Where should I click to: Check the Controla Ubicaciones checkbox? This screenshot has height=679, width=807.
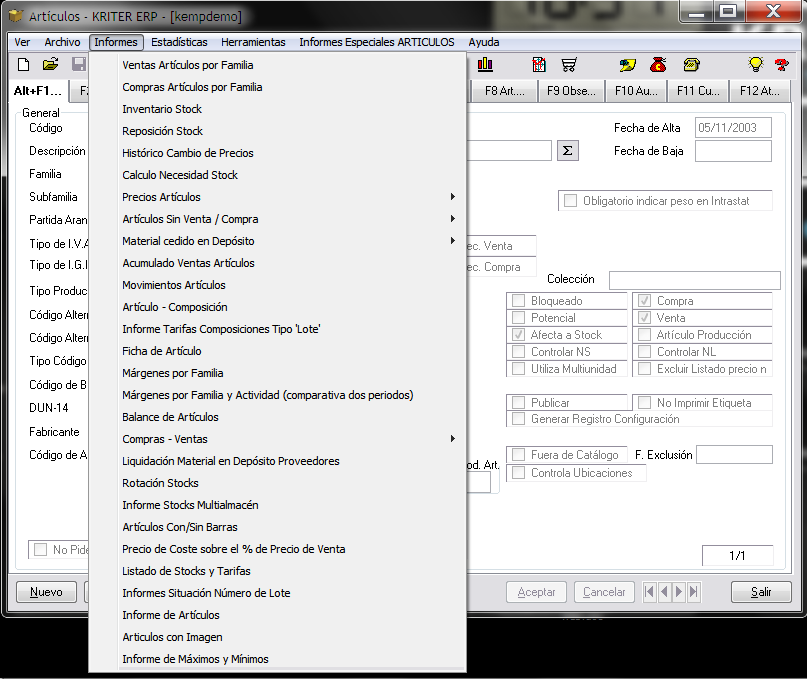[518, 473]
